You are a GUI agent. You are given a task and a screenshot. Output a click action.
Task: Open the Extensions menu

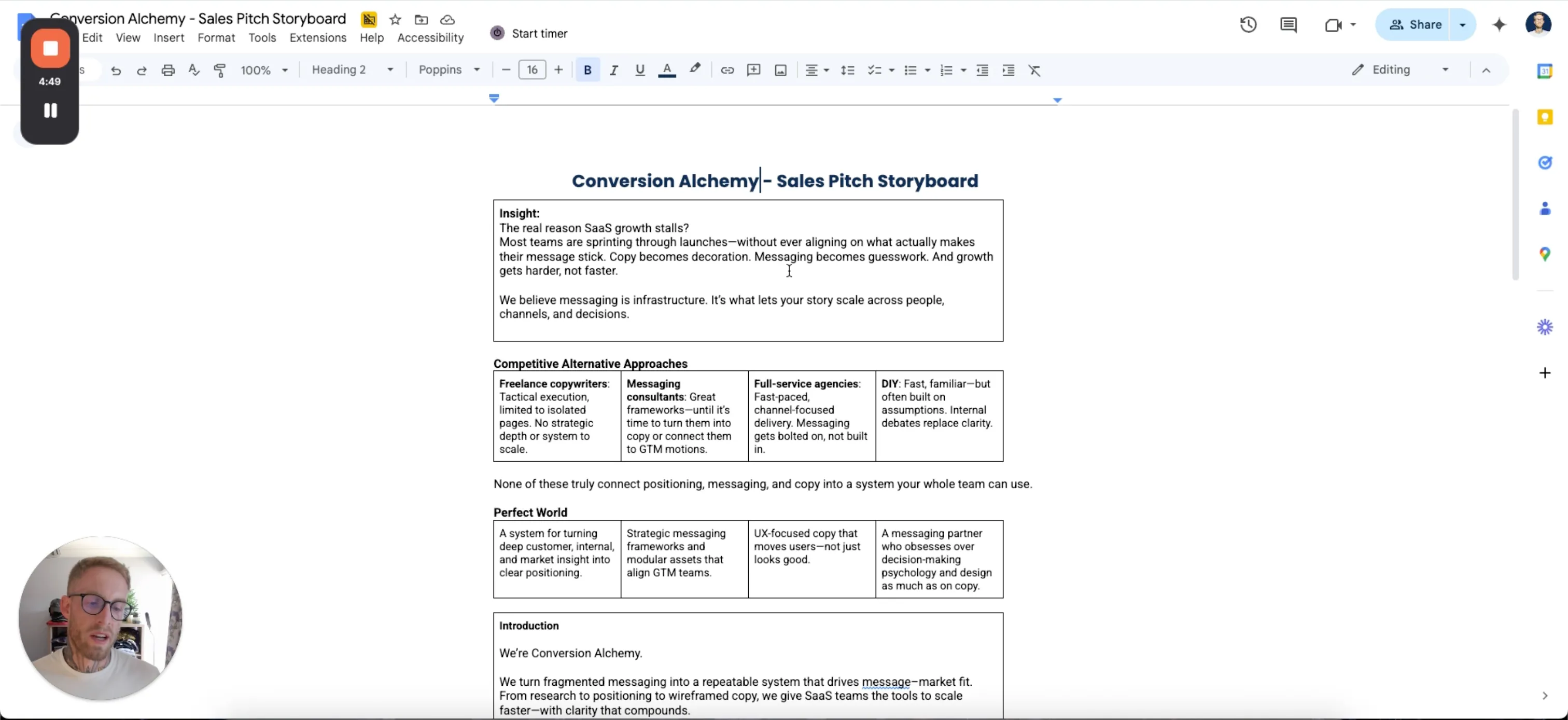318,38
